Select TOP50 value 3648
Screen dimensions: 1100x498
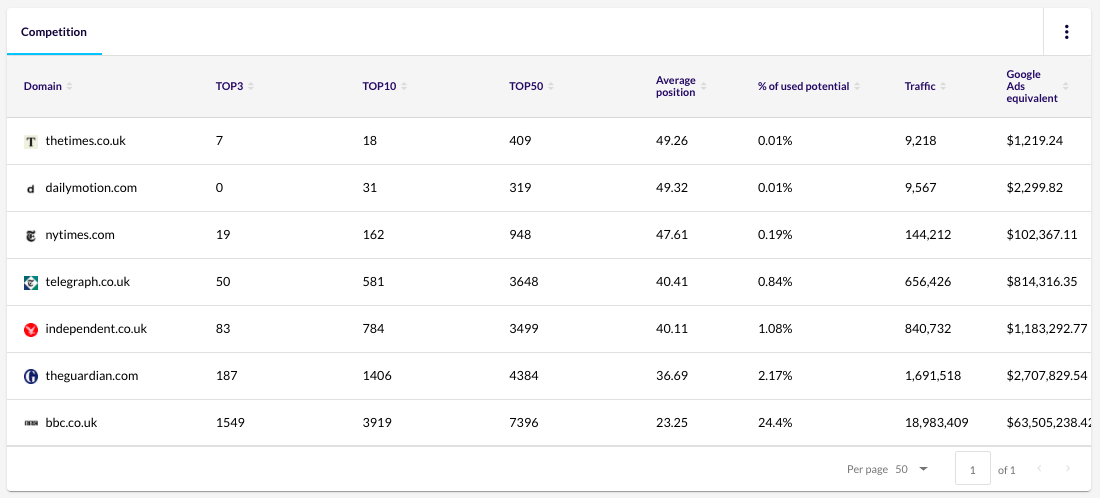coord(523,282)
